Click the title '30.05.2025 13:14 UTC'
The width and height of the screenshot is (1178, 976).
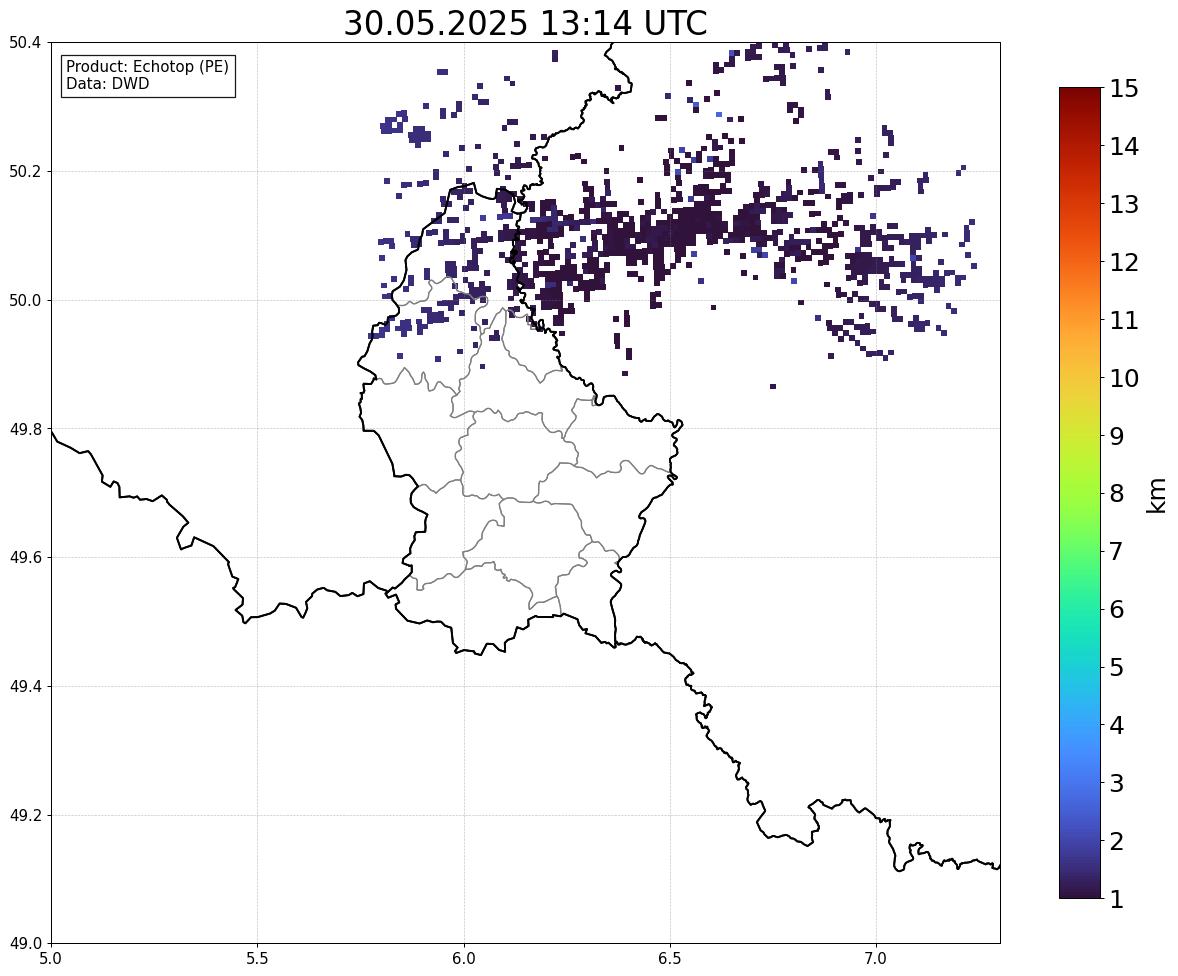tap(525, 23)
